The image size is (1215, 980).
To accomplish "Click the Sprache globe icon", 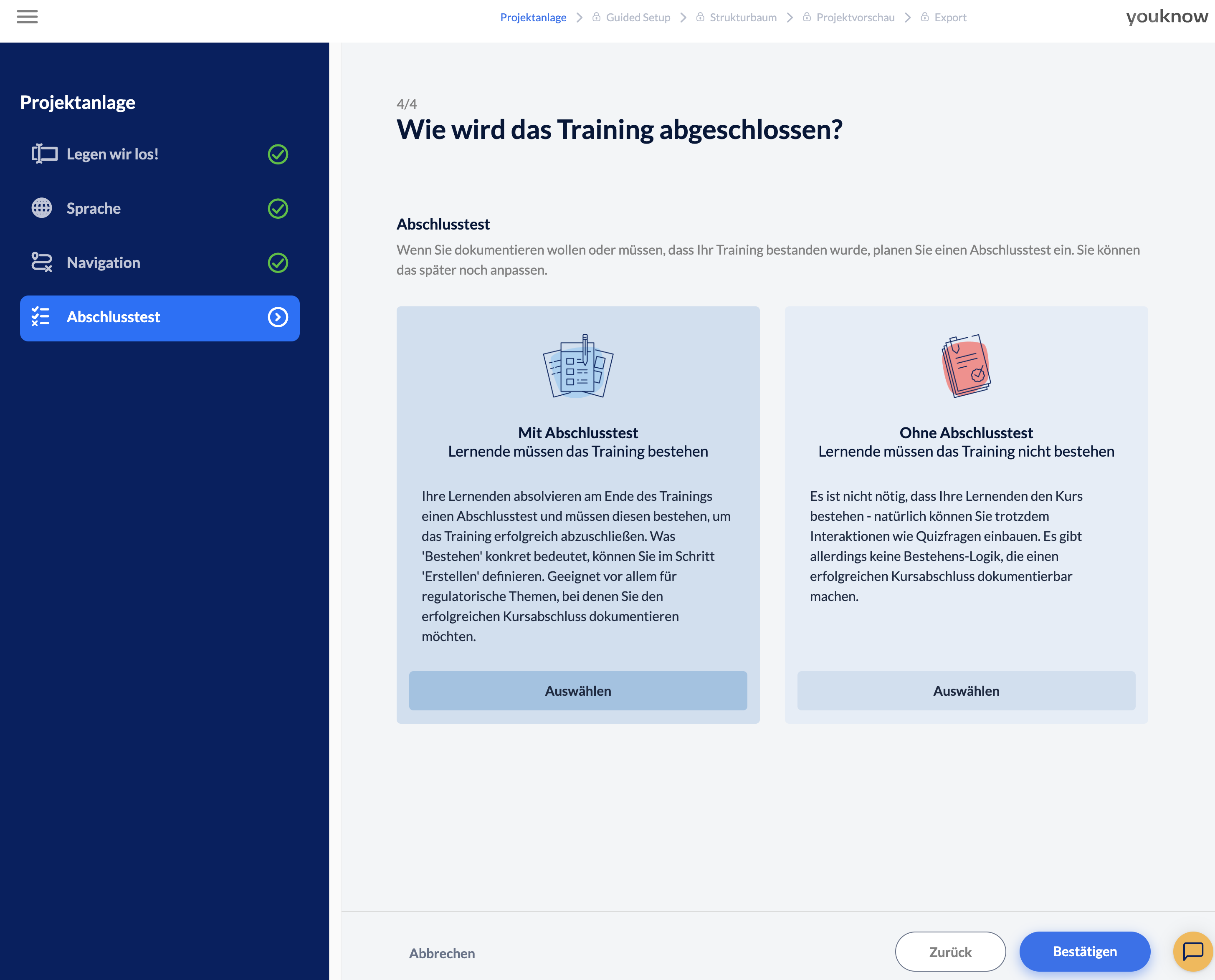I will pos(42,208).
